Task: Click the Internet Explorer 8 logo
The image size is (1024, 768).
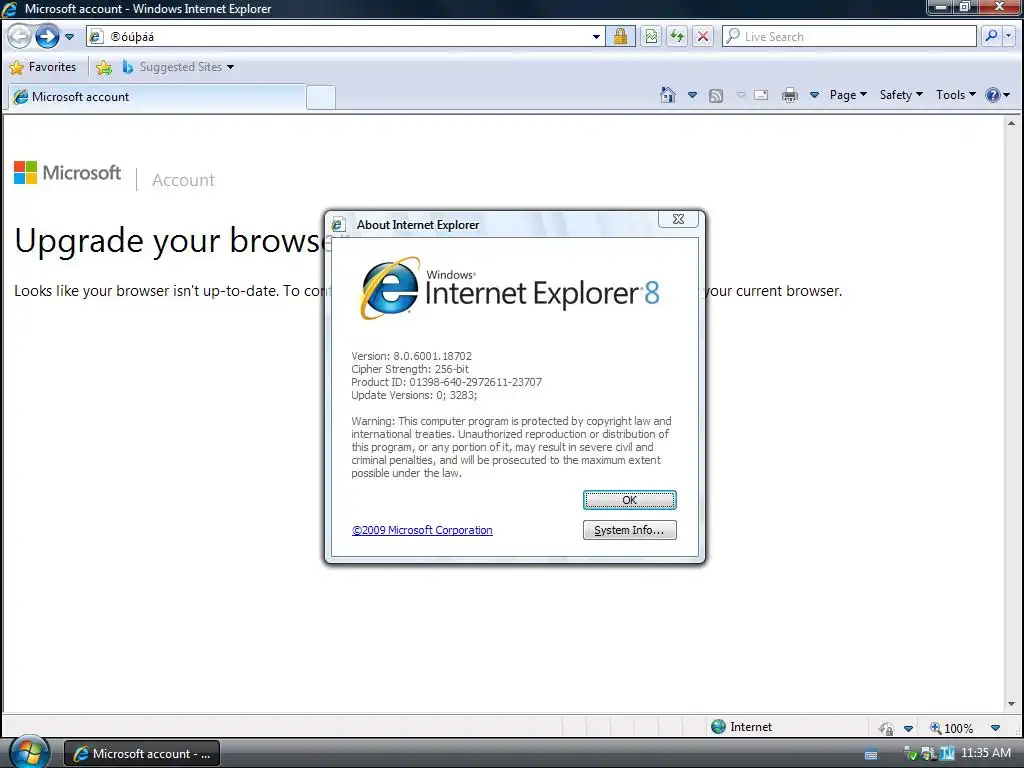Action: coord(509,289)
